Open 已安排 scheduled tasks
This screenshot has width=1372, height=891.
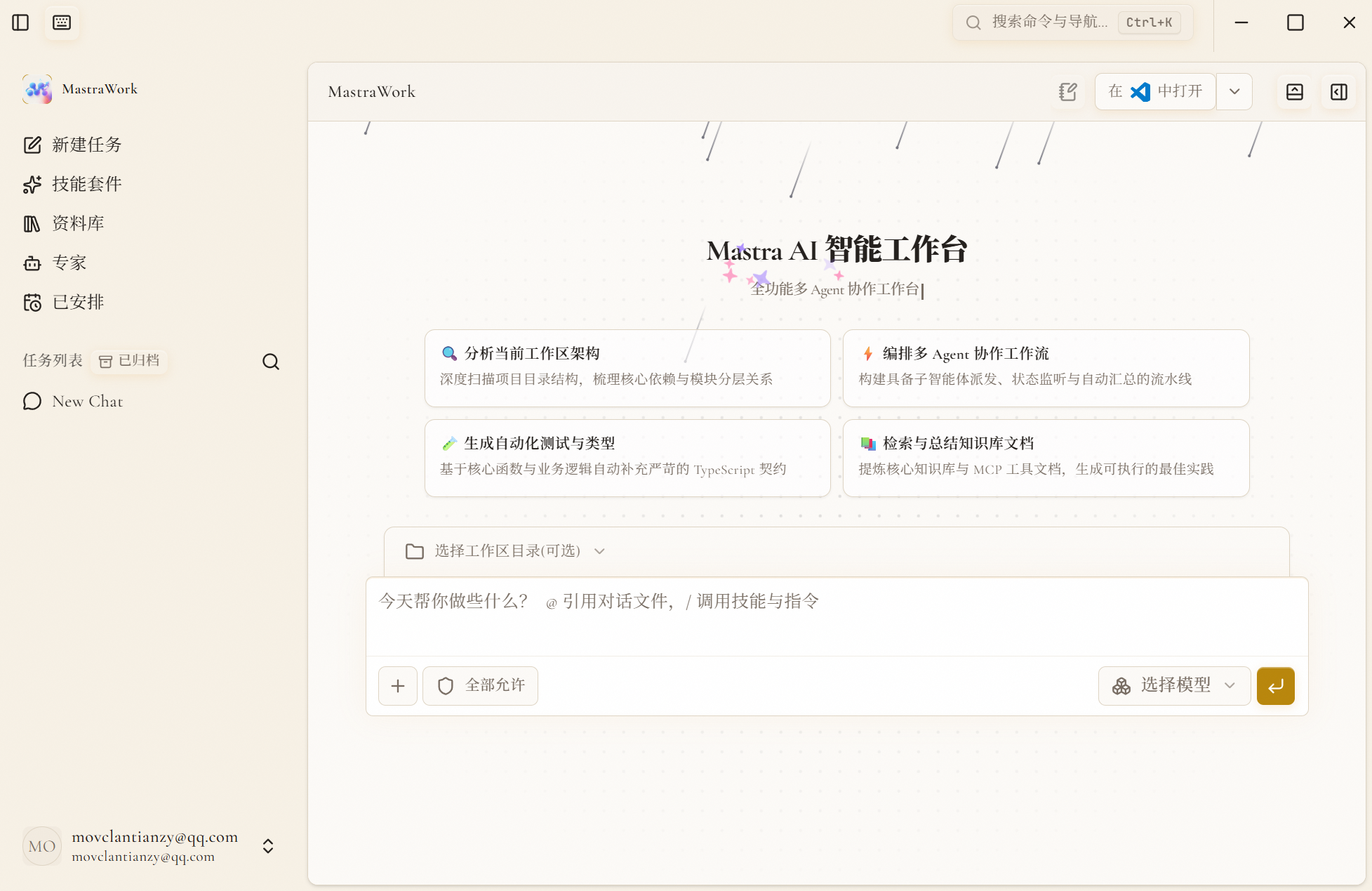[x=65, y=302]
